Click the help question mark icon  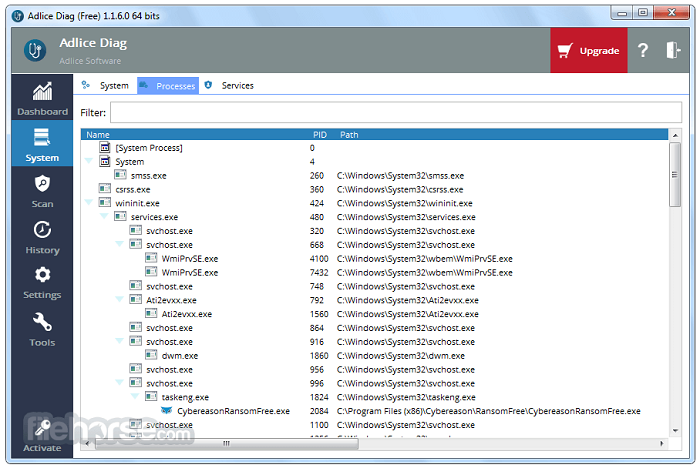(x=643, y=51)
